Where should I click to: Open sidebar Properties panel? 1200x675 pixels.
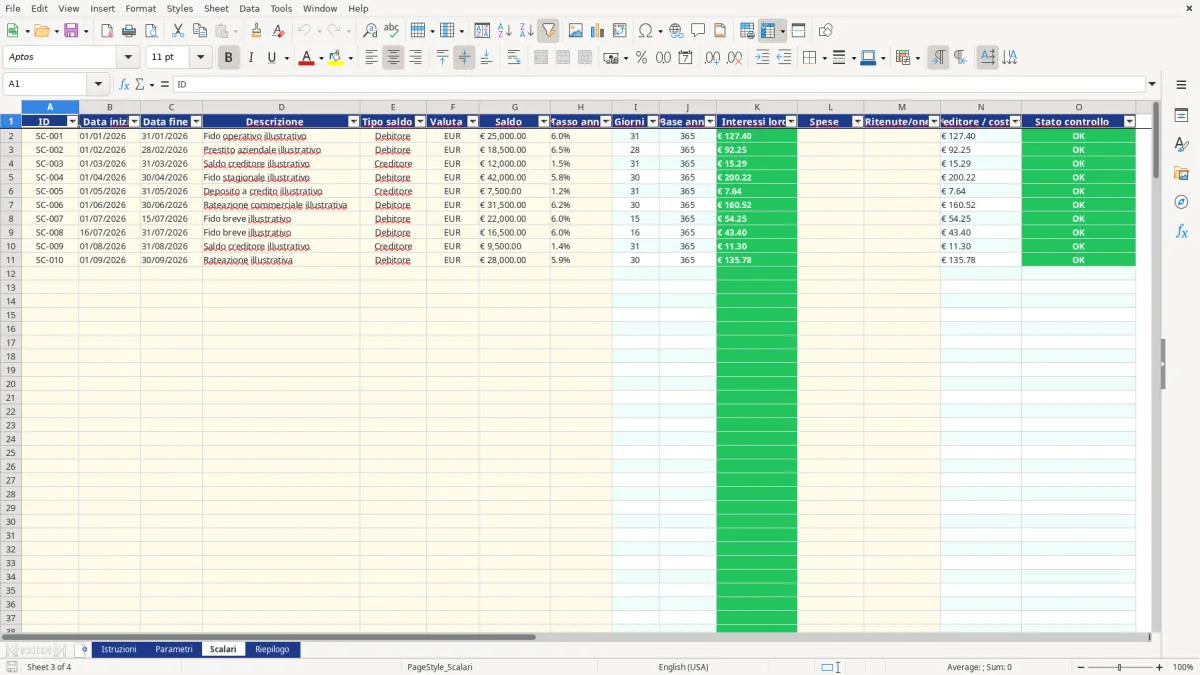[x=1181, y=116]
